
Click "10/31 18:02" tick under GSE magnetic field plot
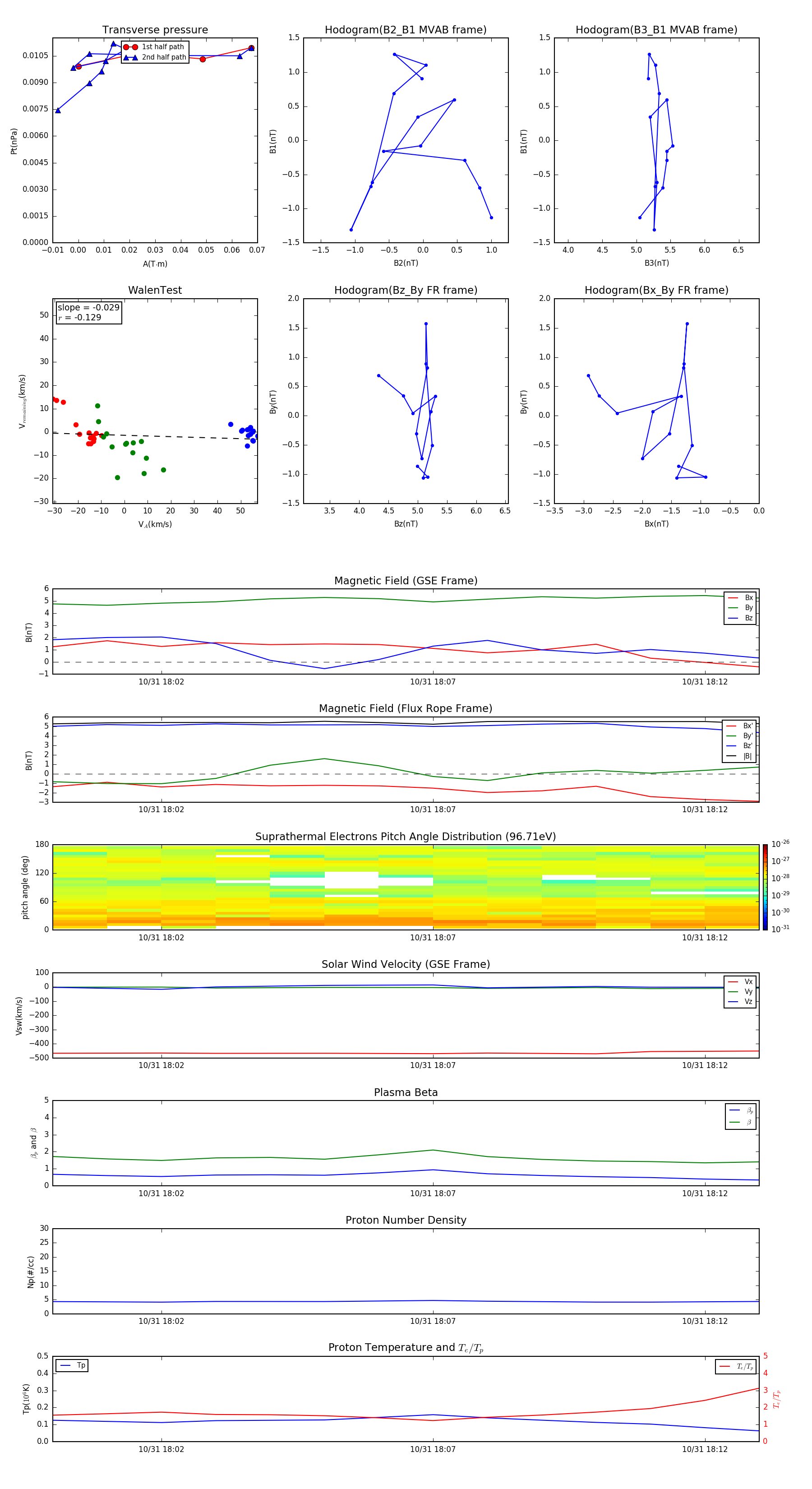coord(161,682)
